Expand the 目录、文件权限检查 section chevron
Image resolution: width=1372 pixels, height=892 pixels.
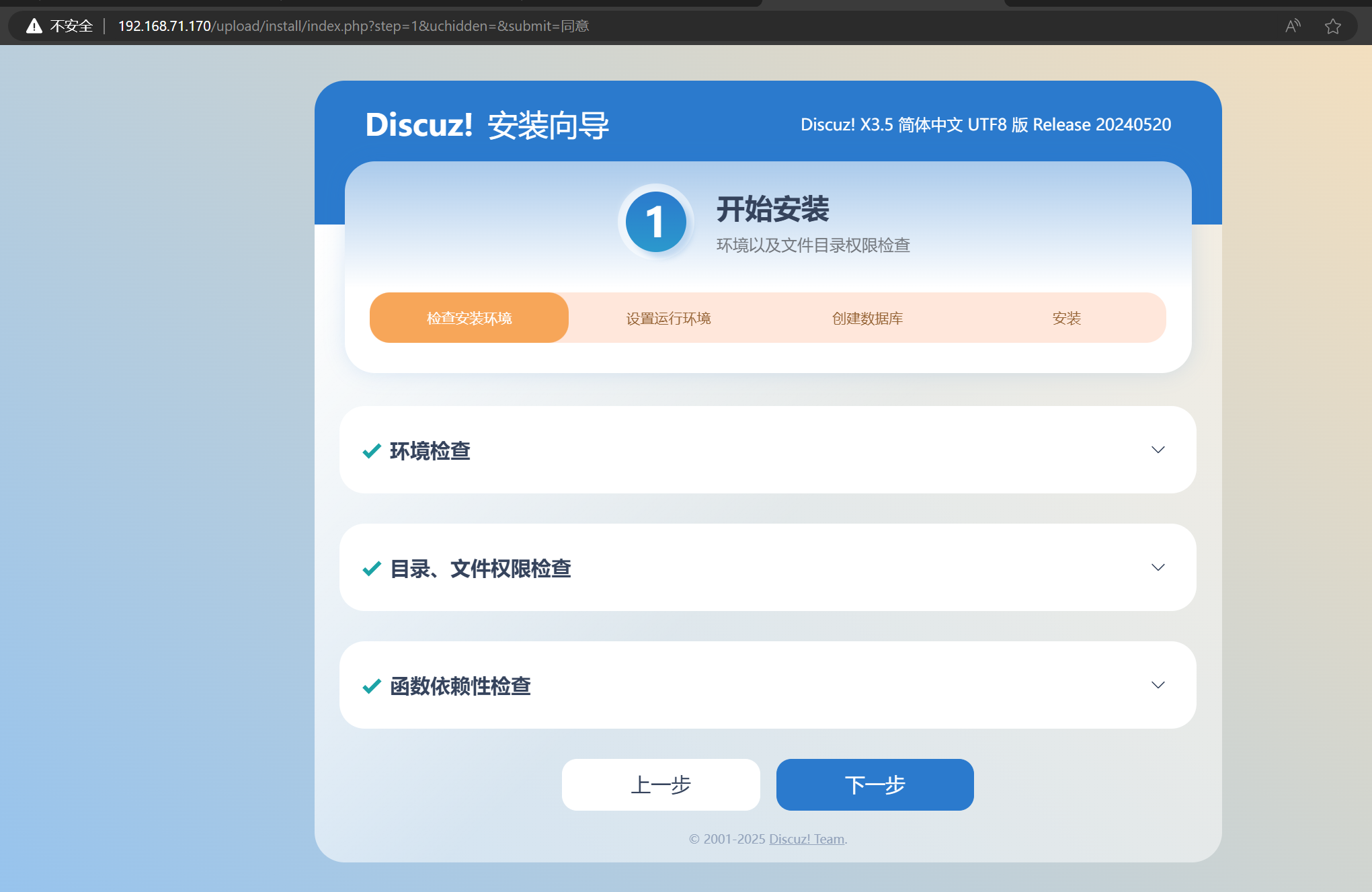1158,567
